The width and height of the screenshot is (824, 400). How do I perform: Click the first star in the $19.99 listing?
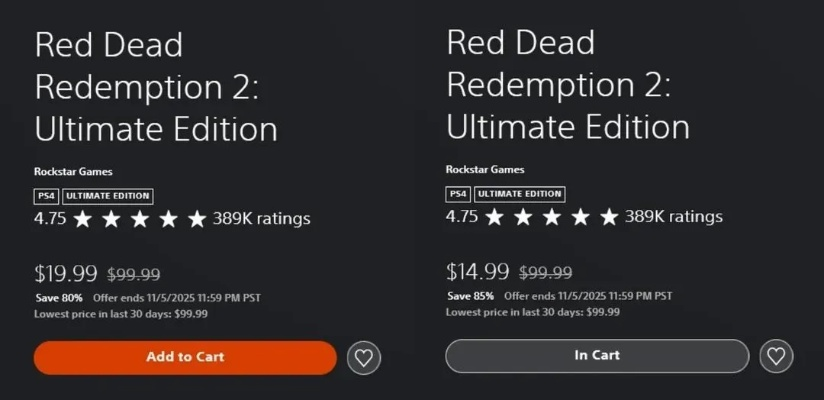82,218
